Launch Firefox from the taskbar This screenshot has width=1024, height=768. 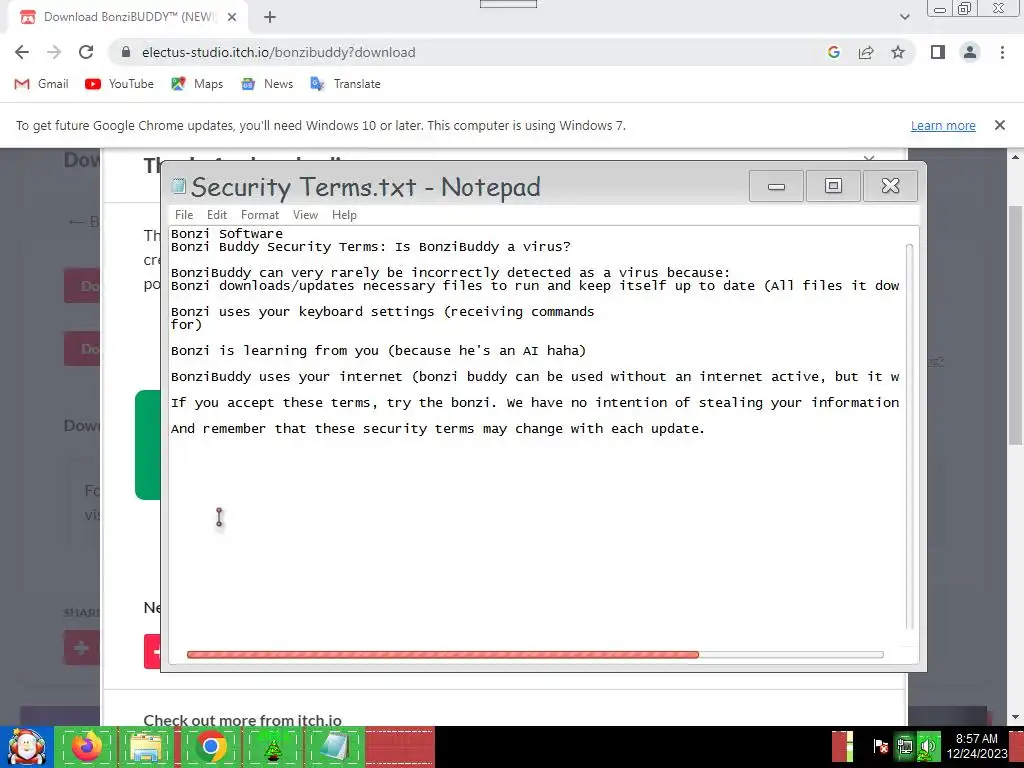tap(86, 747)
